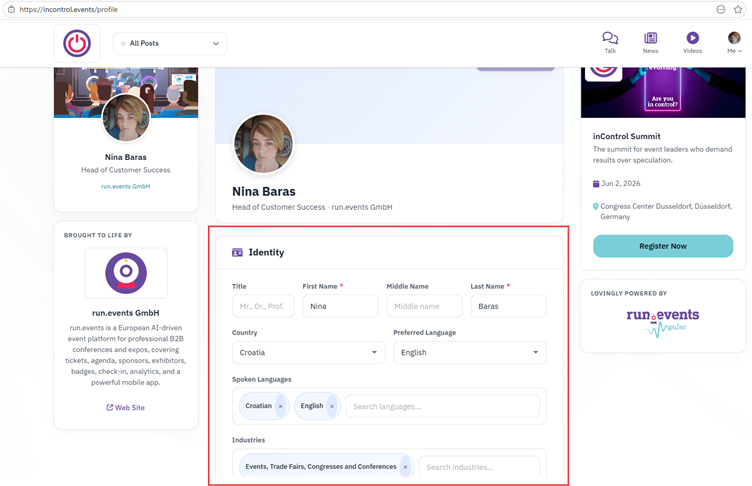Open the Talk chat icon
Image resolution: width=752 pixels, height=486 pixels.
pos(610,38)
